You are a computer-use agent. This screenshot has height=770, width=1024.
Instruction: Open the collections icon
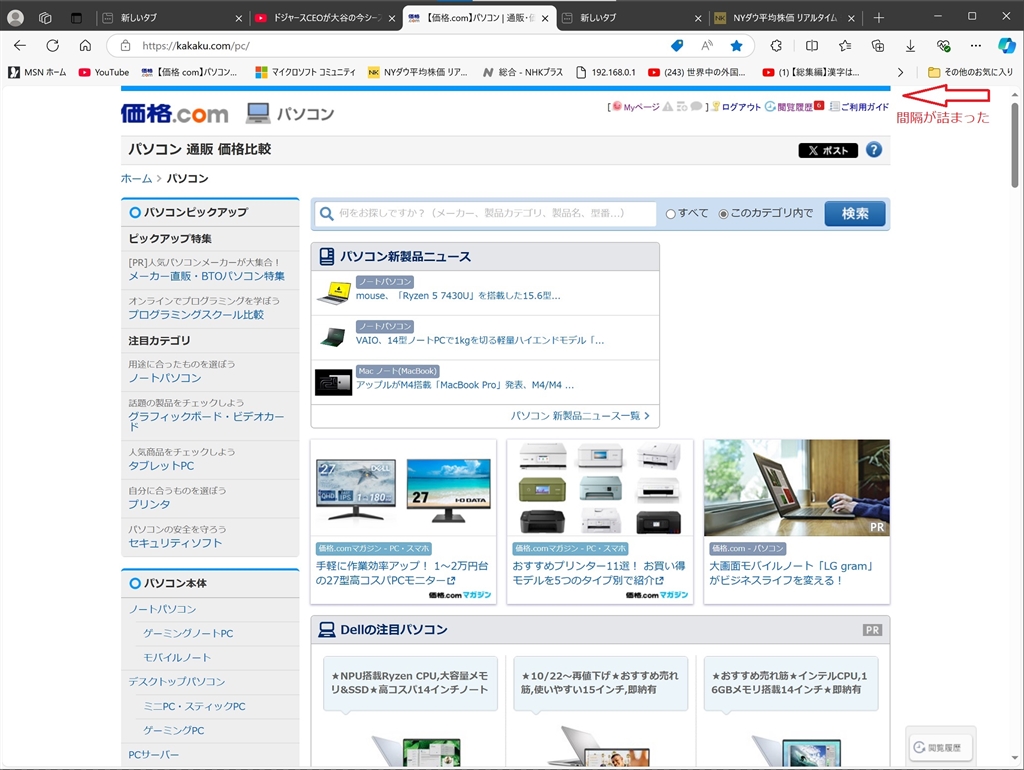[878, 45]
